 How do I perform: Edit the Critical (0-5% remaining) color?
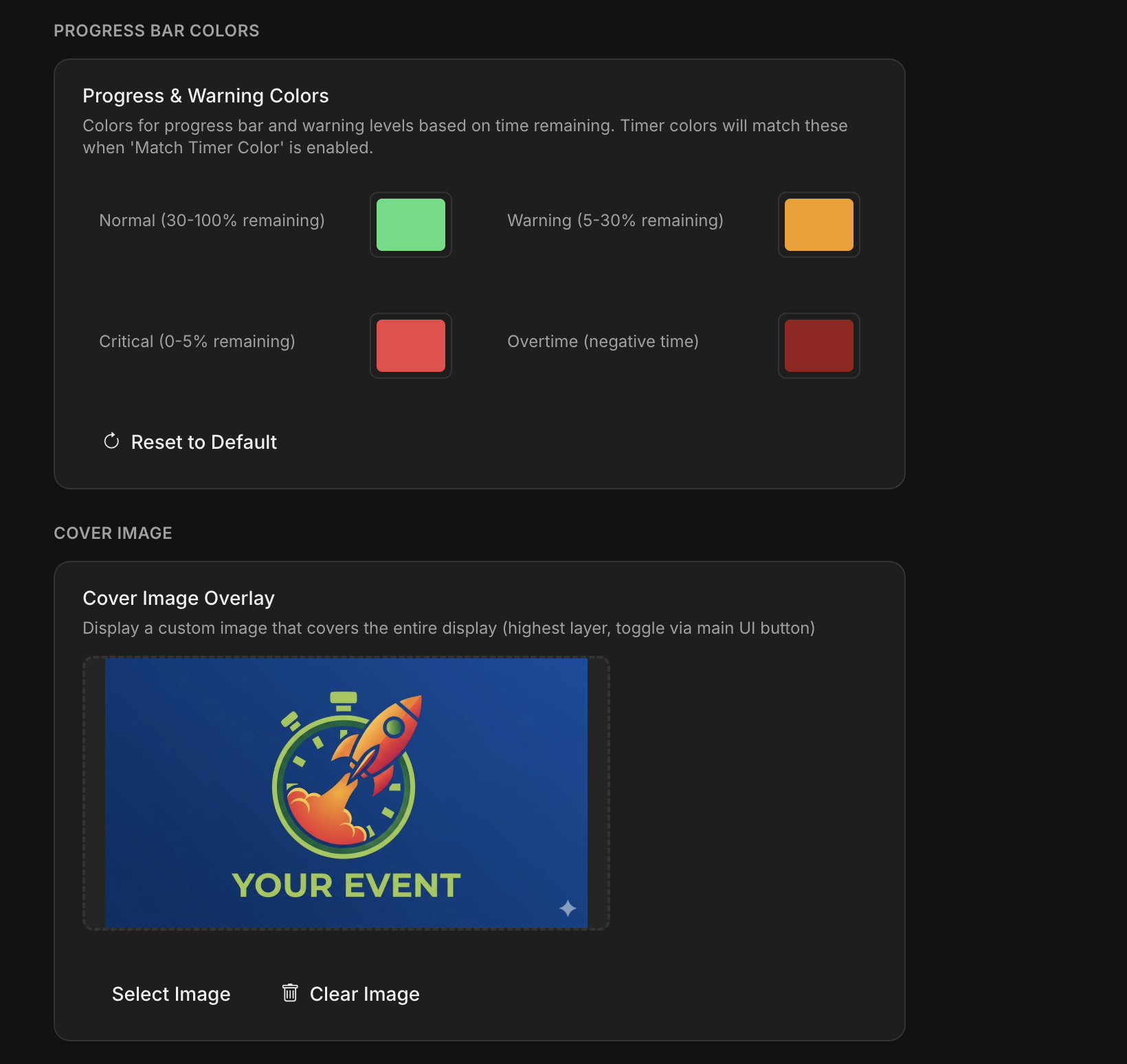click(410, 346)
